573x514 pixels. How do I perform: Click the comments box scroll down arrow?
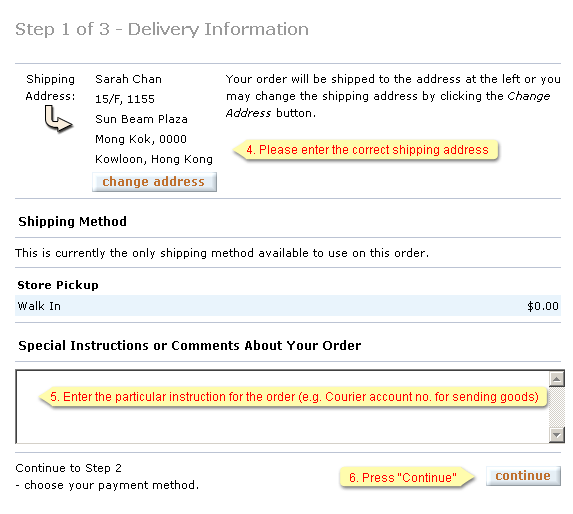557,435
